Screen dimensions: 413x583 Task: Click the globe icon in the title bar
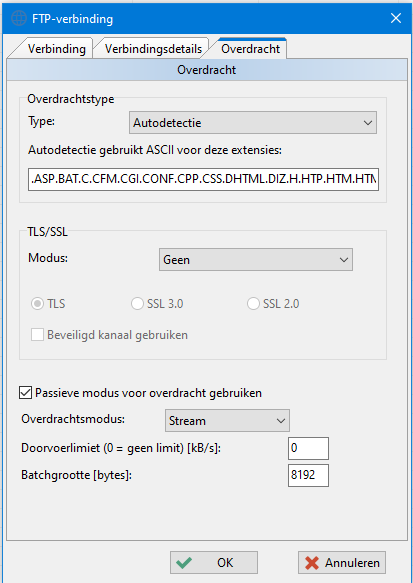point(19,18)
